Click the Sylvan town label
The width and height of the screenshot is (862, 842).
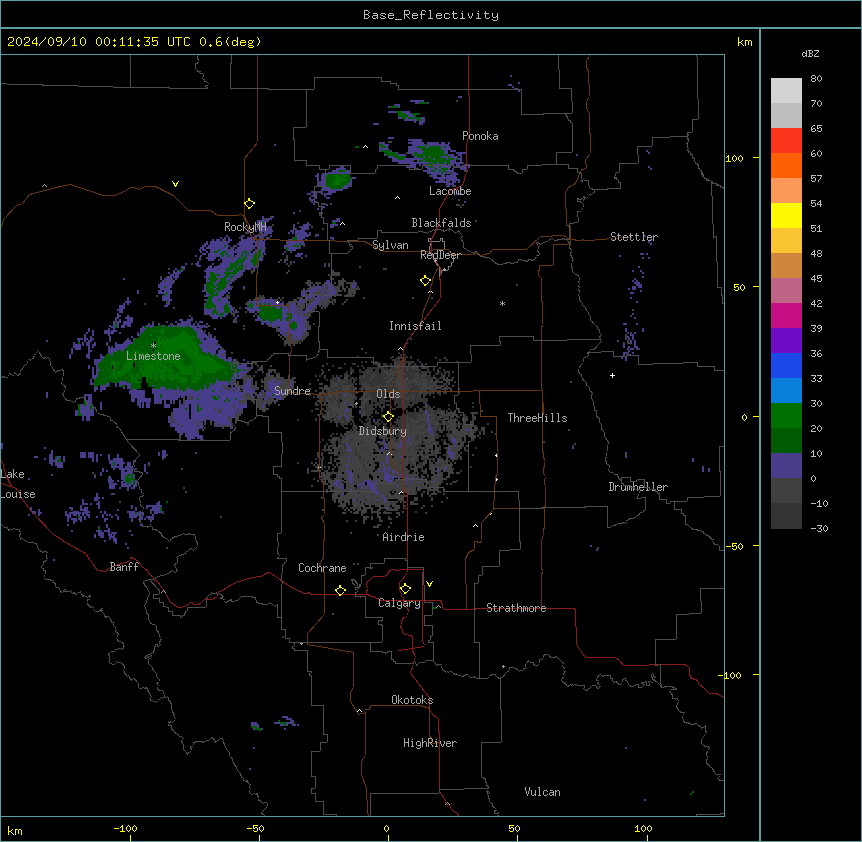[390, 245]
